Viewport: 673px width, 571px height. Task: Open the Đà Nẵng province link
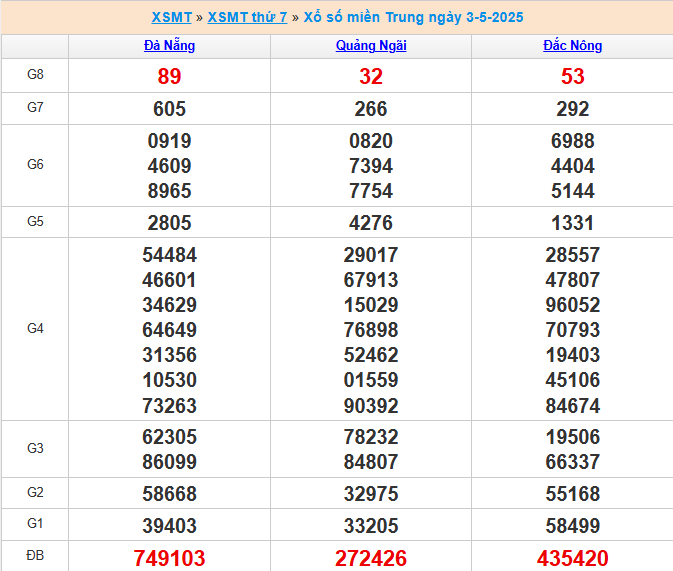tap(169, 46)
